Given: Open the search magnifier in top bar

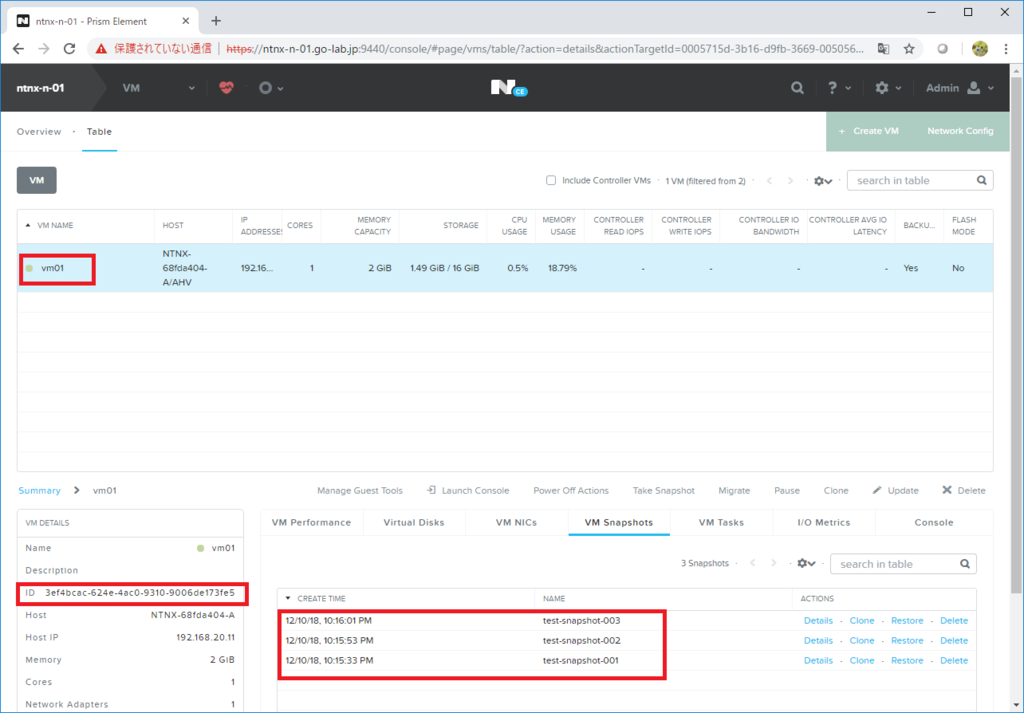Looking at the screenshot, I should point(797,87).
